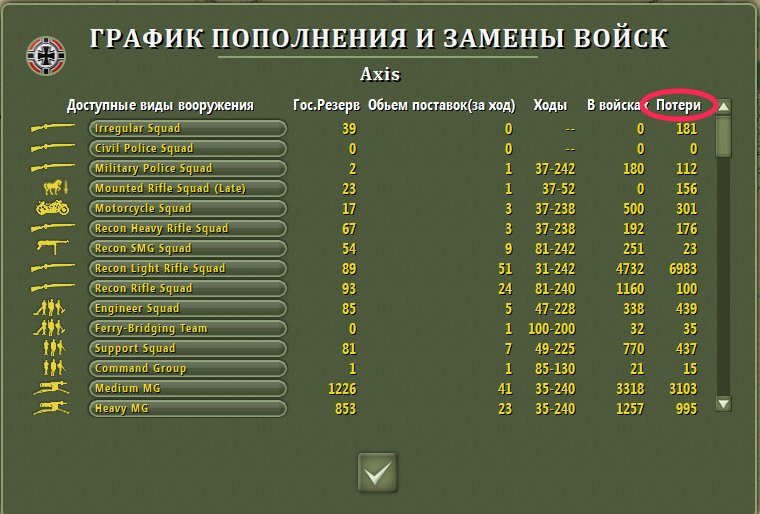This screenshot has width=760, height=514.
Task: Click the turns value 100-200
Action: pyautogui.click(x=552, y=329)
